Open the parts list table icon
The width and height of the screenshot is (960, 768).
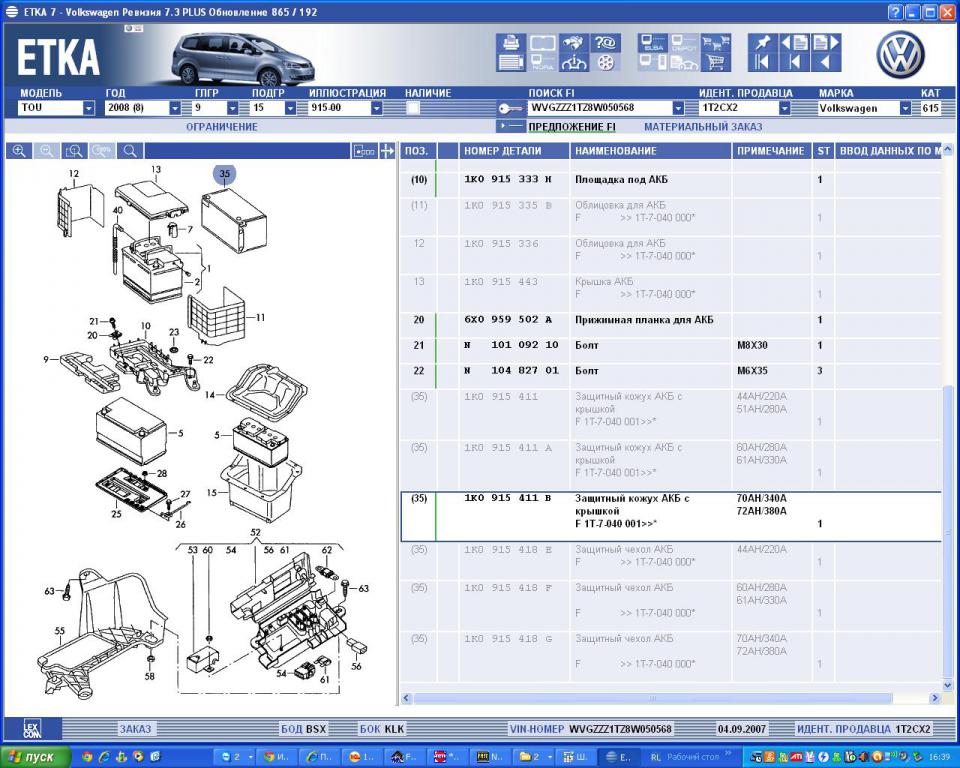pyautogui.click(x=511, y=62)
